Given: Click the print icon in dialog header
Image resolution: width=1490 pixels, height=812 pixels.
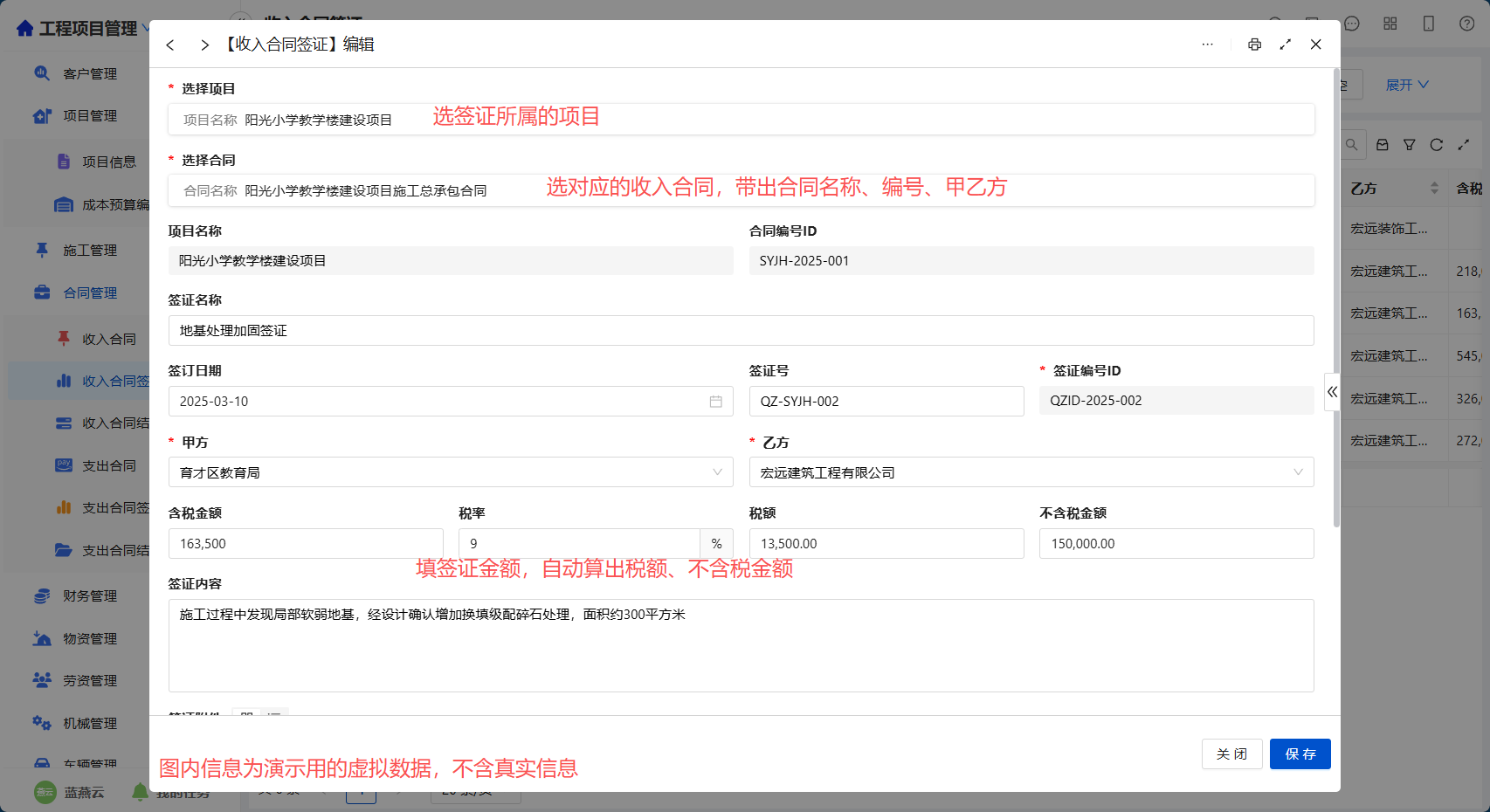Looking at the screenshot, I should coord(1254,45).
